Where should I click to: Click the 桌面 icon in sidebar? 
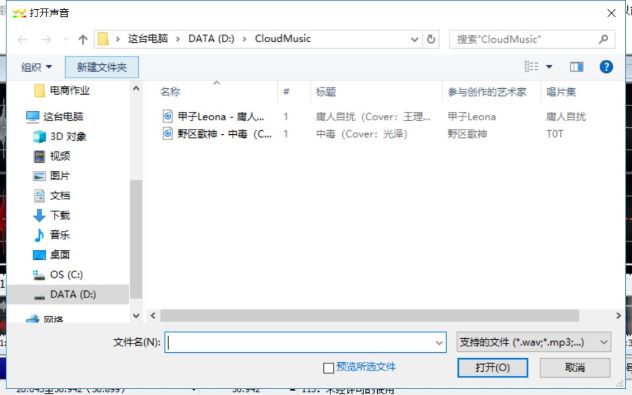(x=39, y=255)
